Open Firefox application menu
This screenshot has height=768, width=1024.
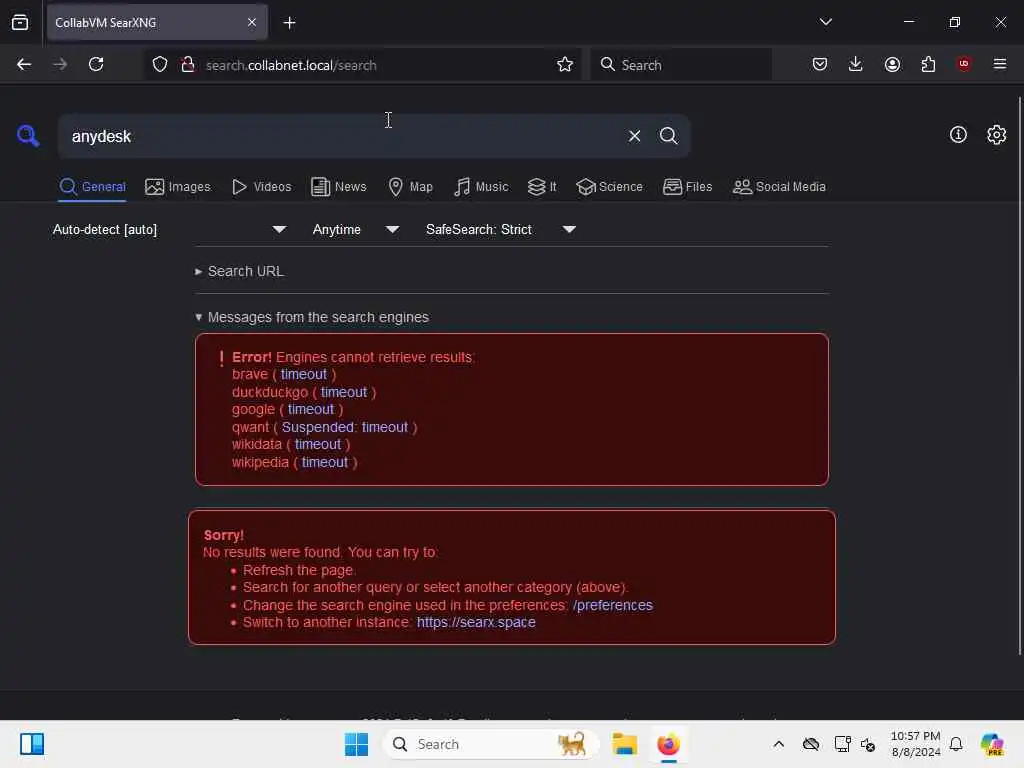coord(999,64)
